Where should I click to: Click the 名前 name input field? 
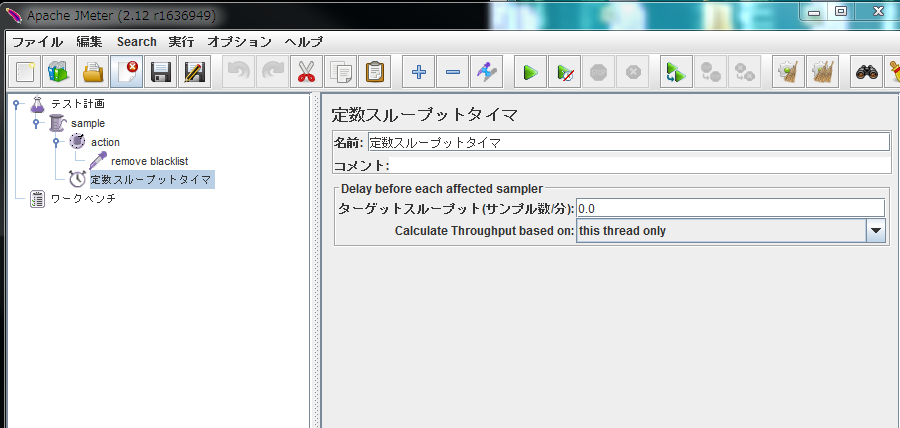pyautogui.click(x=629, y=142)
